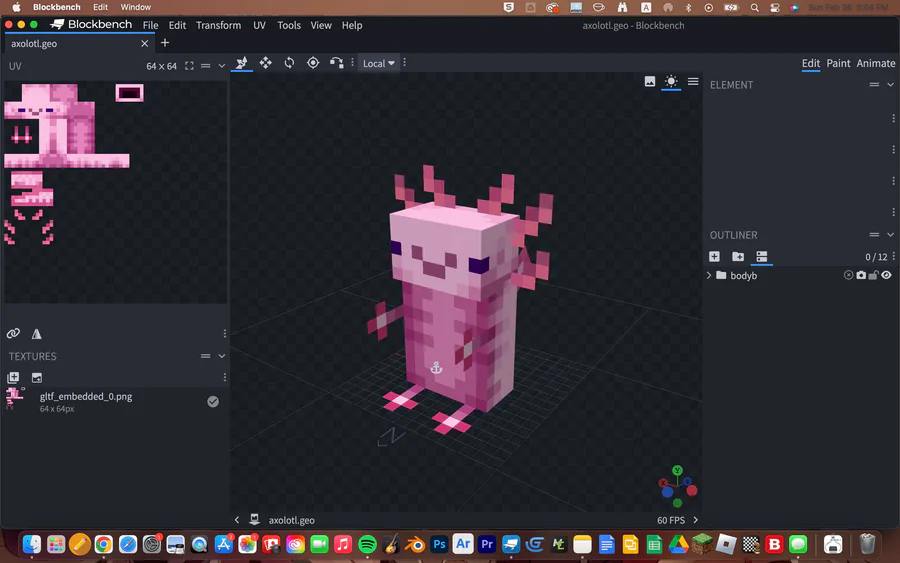The height and width of the screenshot is (563, 900).
Task: Open the Element panel handle menu
Action: click(874, 85)
